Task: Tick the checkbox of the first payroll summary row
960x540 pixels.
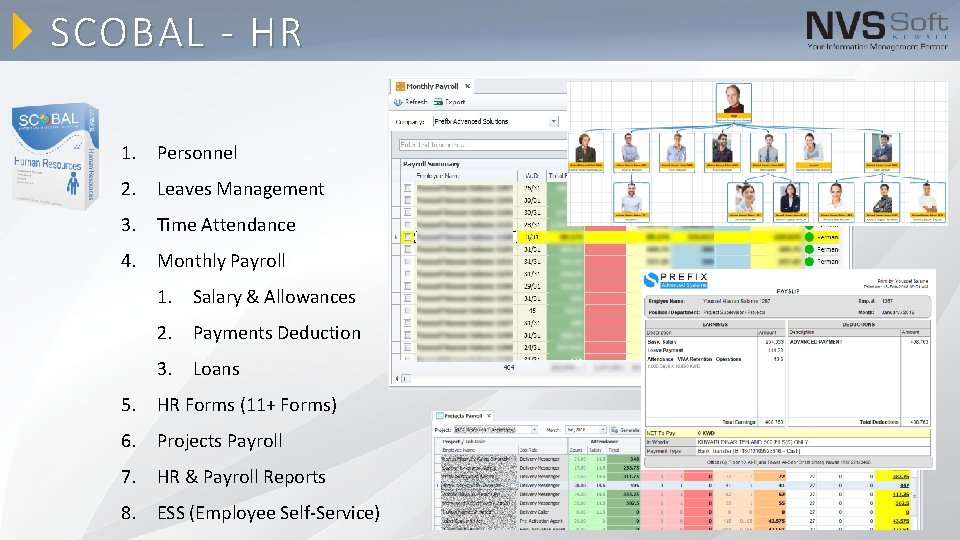Action: pyautogui.click(x=408, y=187)
